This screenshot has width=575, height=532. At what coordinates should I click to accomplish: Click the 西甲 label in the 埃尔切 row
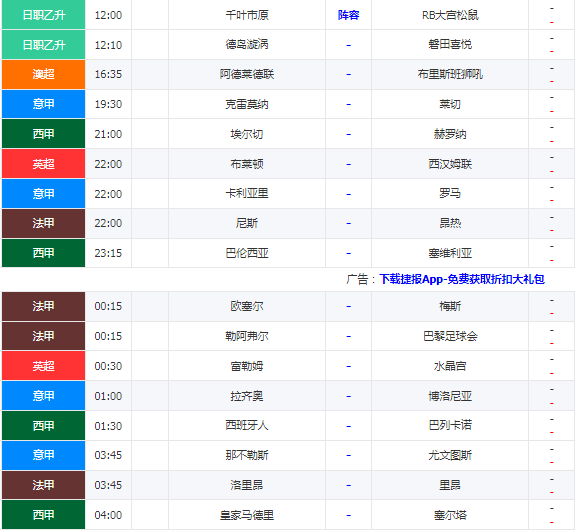(x=43, y=134)
